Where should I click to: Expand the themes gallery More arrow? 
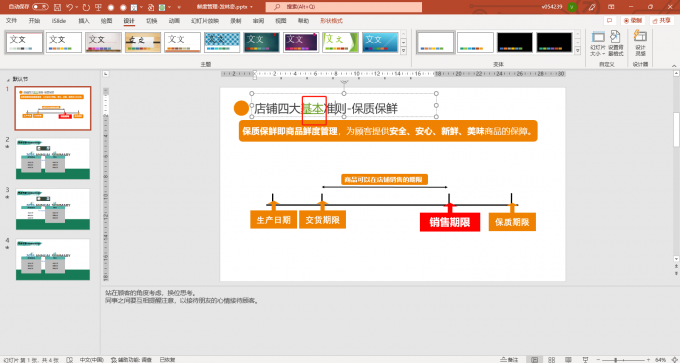pos(403,51)
